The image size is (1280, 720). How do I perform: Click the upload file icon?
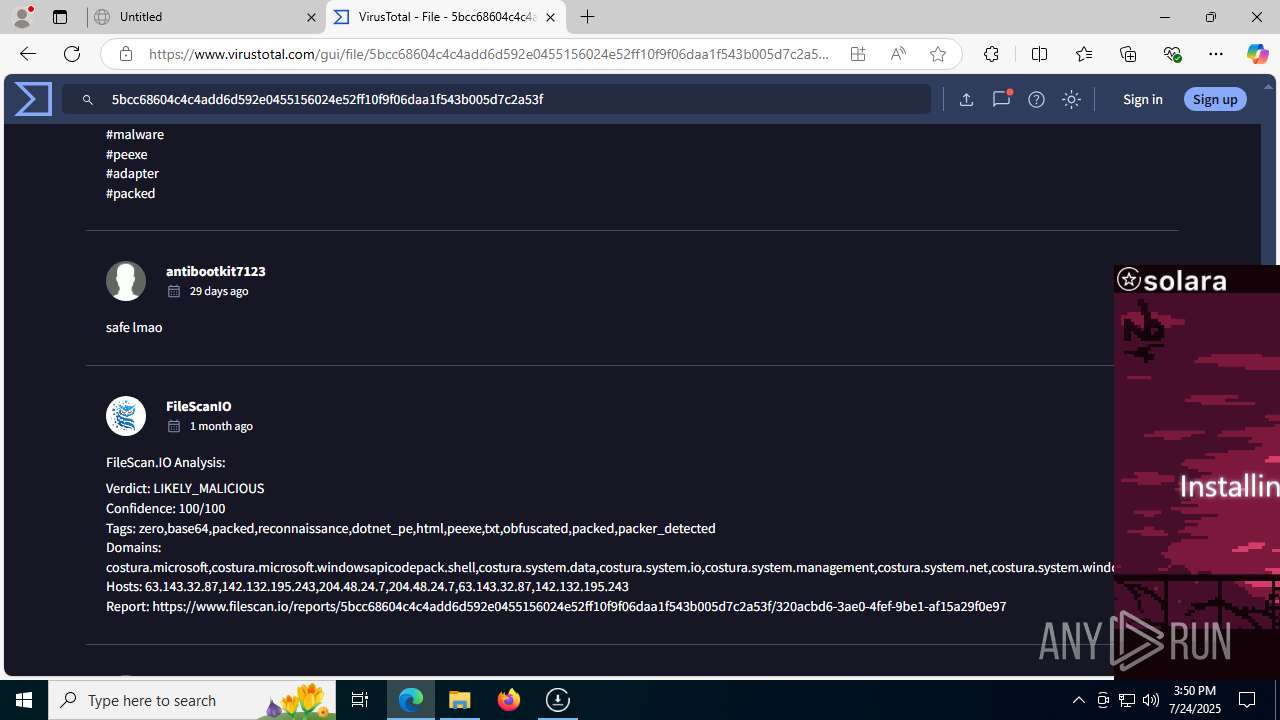pos(966,99)
